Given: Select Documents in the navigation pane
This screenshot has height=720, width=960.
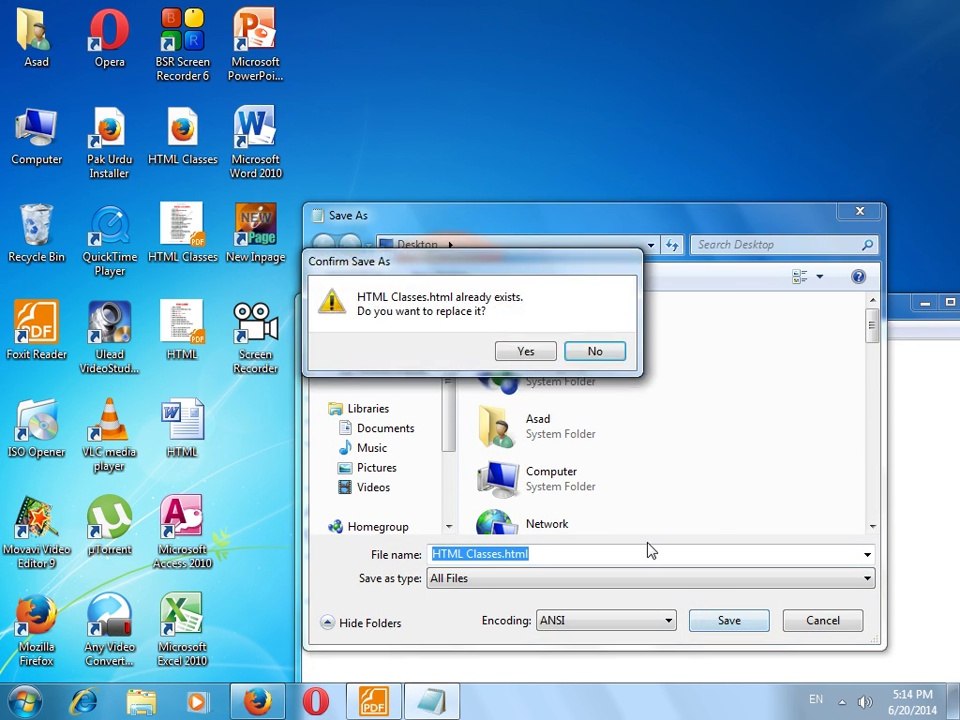Looking at the screenshot, I should (x=377, y=428).
